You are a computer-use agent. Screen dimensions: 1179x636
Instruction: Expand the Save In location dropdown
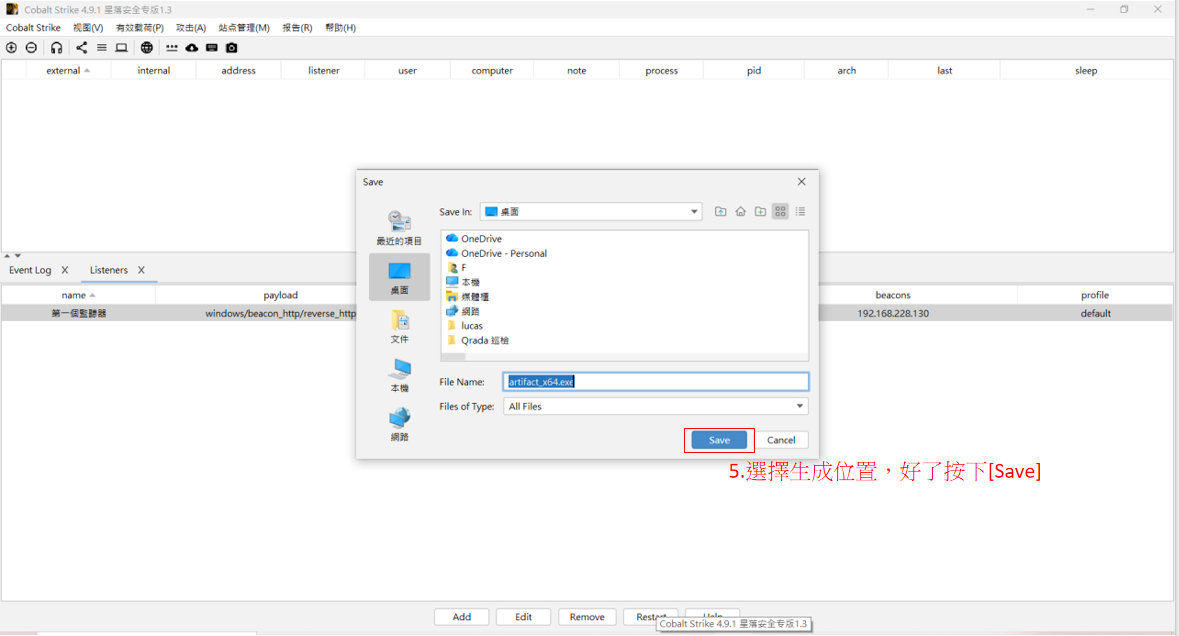point(694,211)
